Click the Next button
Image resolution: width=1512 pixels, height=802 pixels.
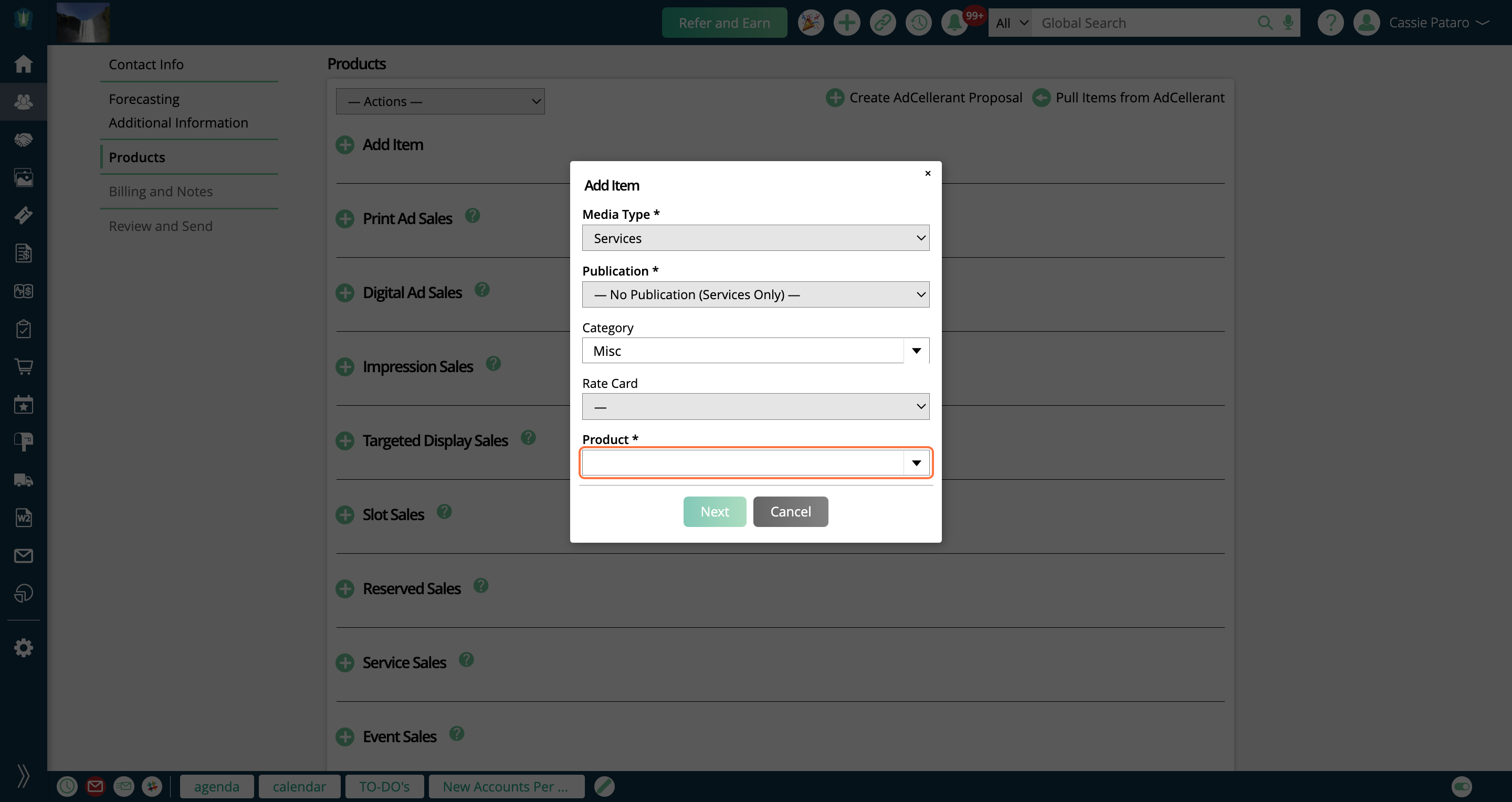point(715,512)
